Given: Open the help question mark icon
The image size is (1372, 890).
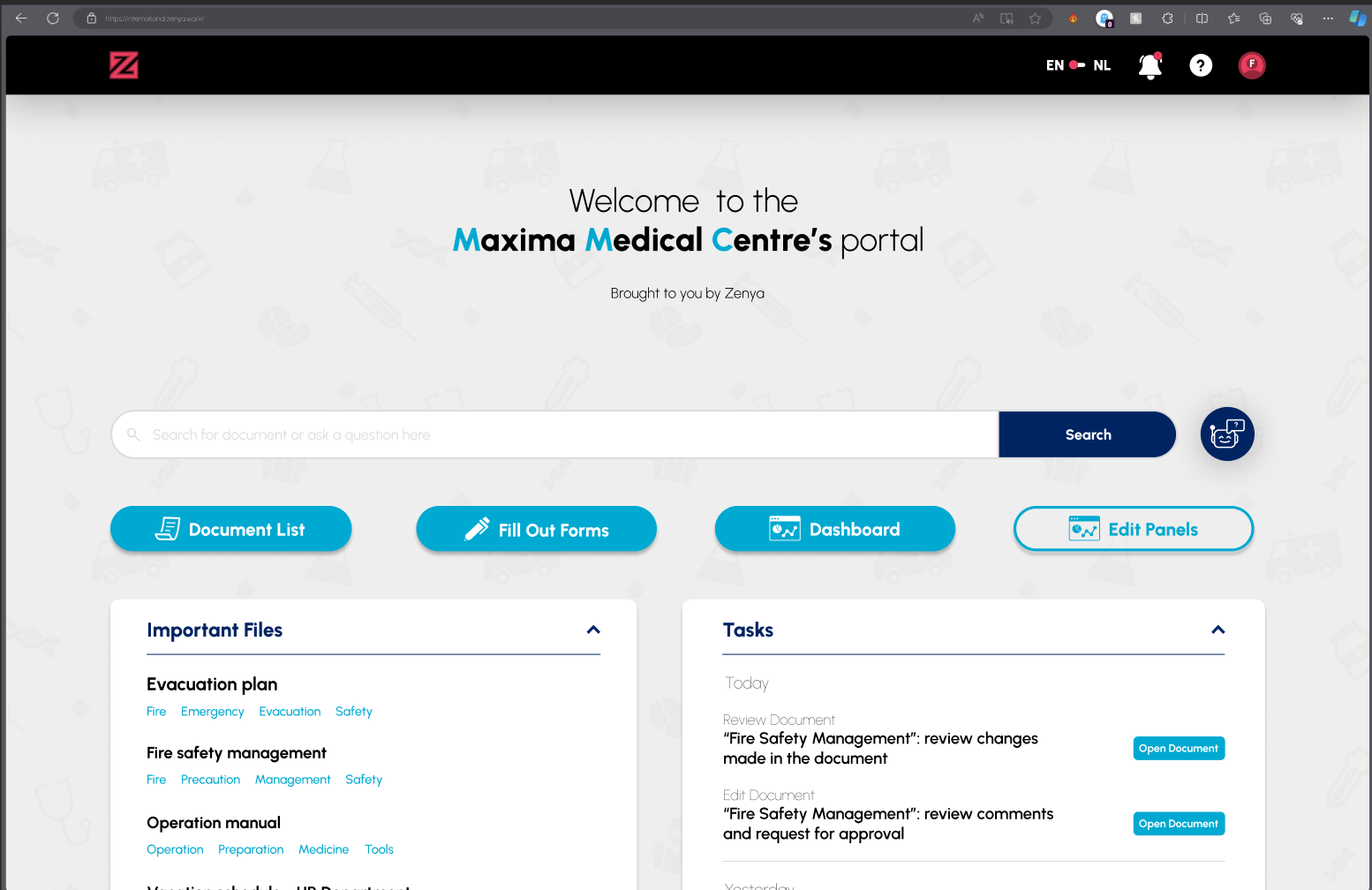Looking at the screenshot, I should 1201,65.
